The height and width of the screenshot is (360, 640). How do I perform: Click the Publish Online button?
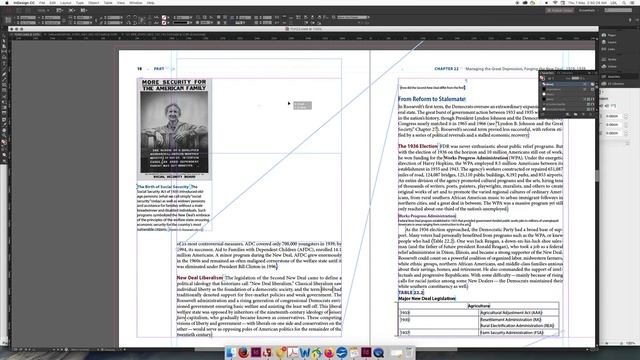click(x=560, y=10)
